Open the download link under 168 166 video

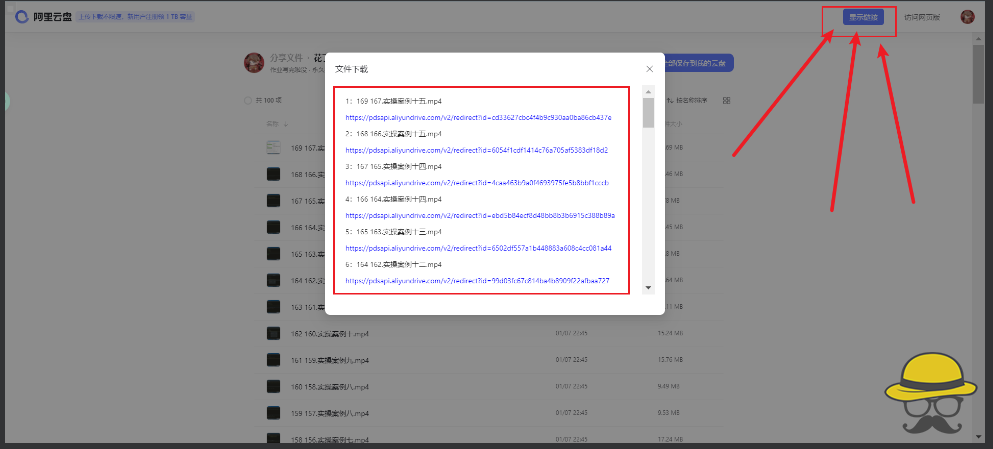(476, 150)
